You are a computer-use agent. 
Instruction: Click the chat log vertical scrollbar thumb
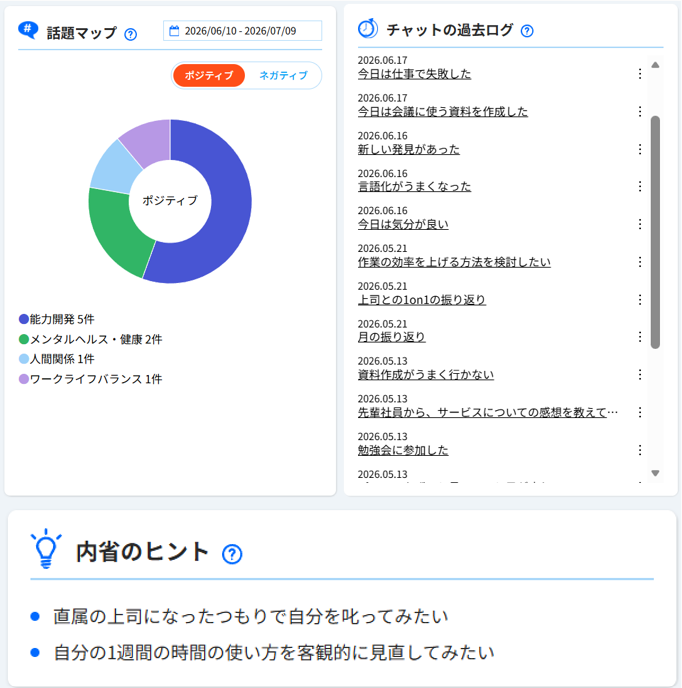(x=655, y=232)
